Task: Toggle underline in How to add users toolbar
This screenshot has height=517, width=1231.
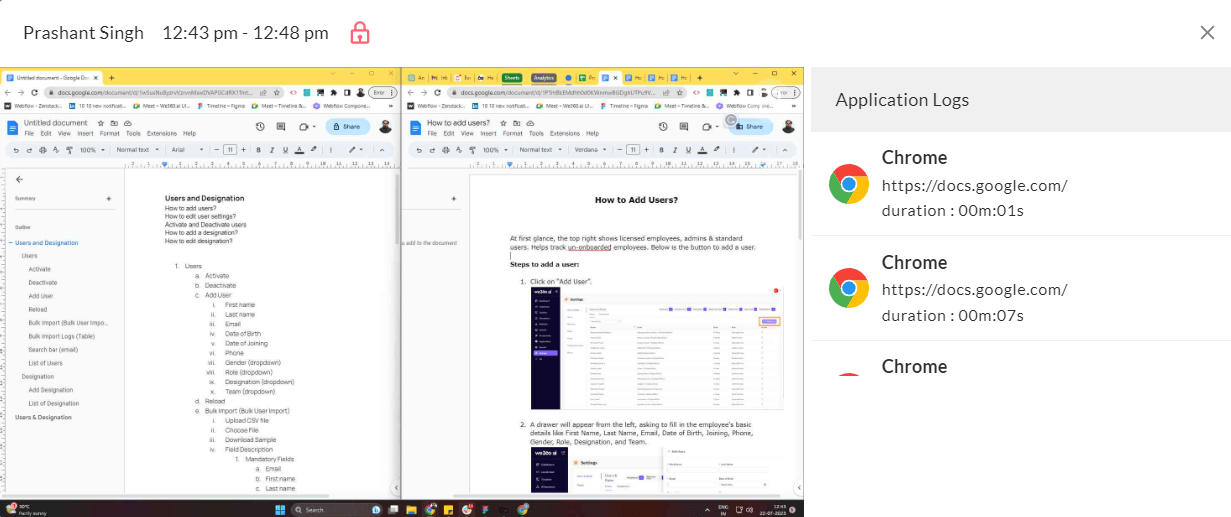Action: click(688, 150)
